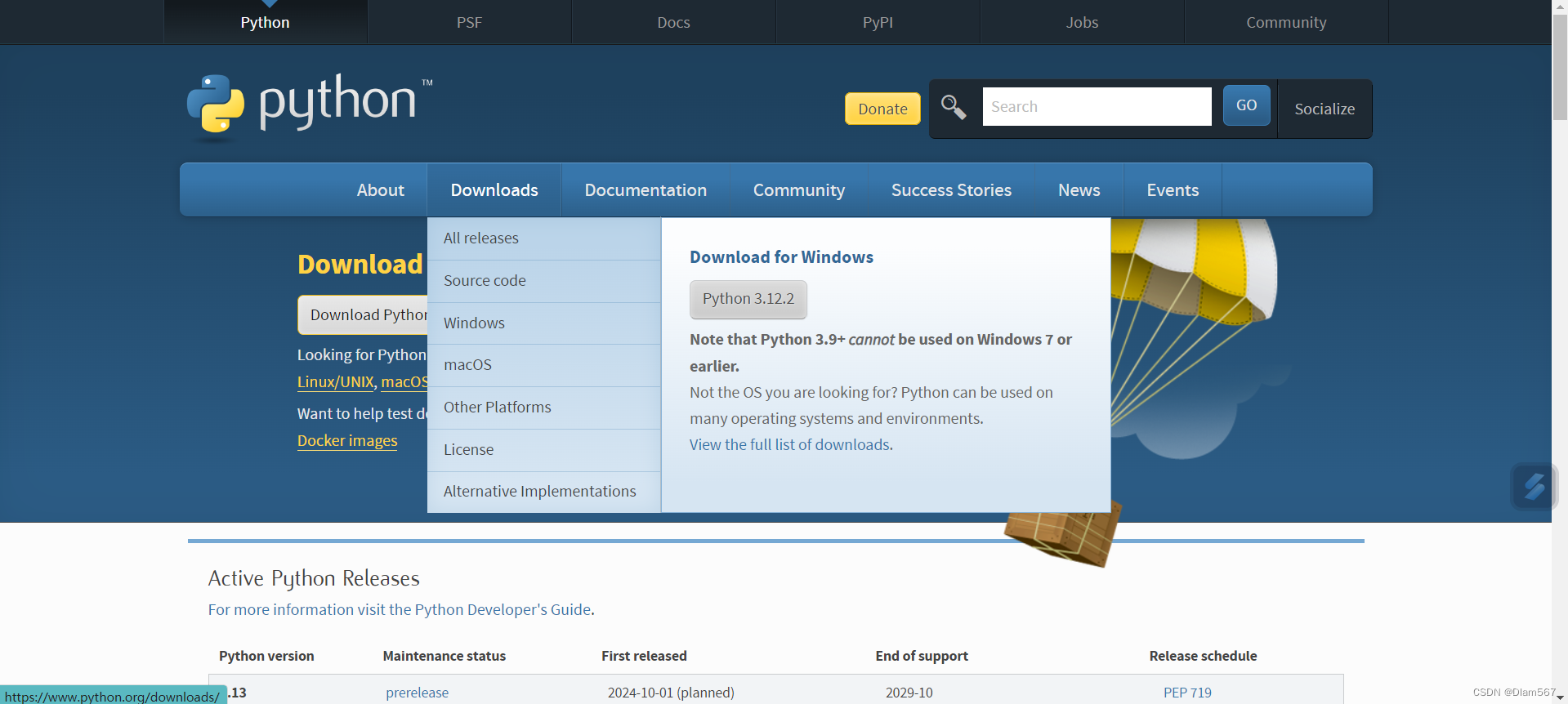Click the yellow Donate button
This screenshot has height=704, width=1568.
(x=882, y=109)
